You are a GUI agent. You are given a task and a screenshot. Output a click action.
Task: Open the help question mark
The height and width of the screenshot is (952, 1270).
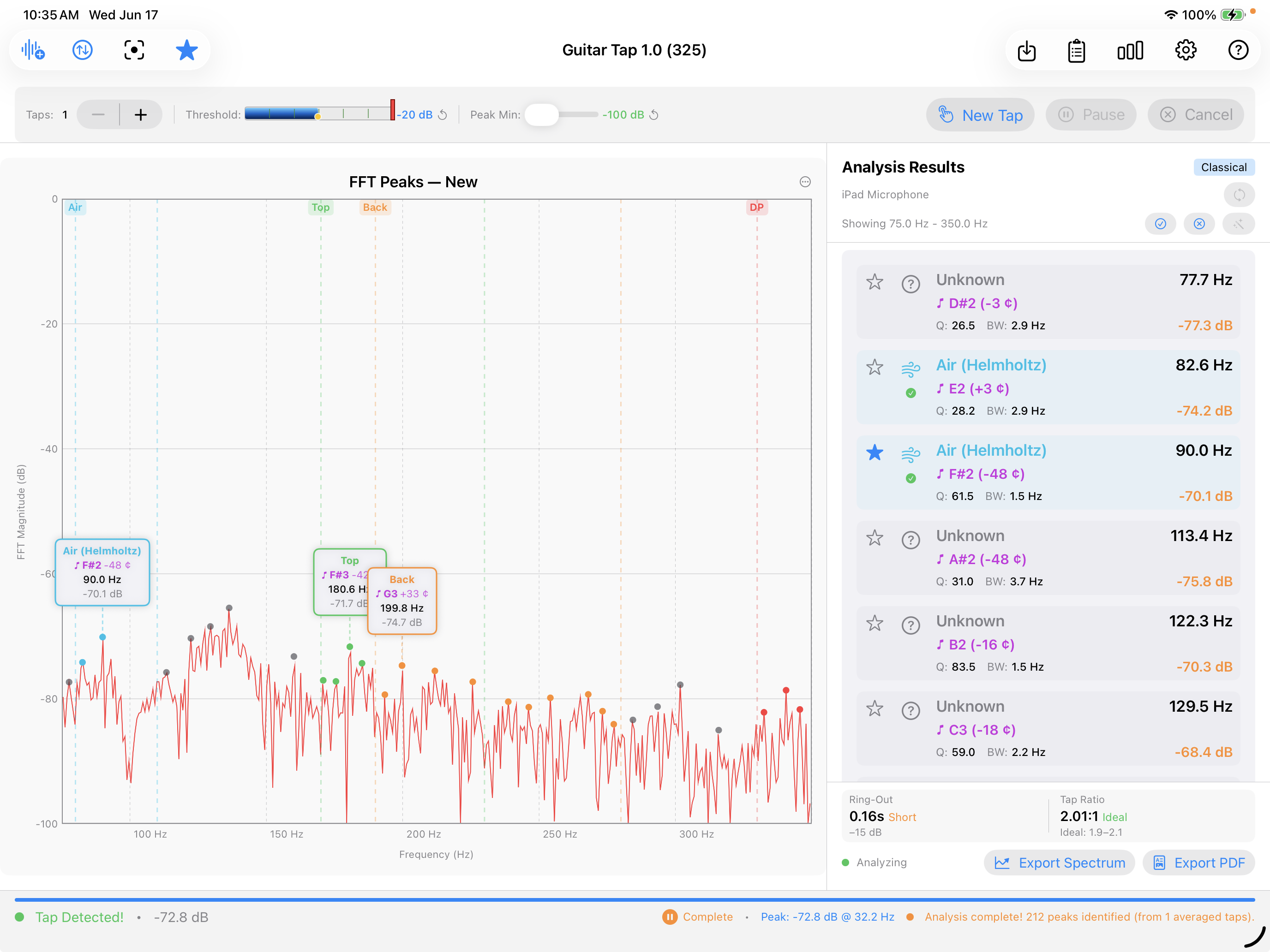[x=1239, y=50]
